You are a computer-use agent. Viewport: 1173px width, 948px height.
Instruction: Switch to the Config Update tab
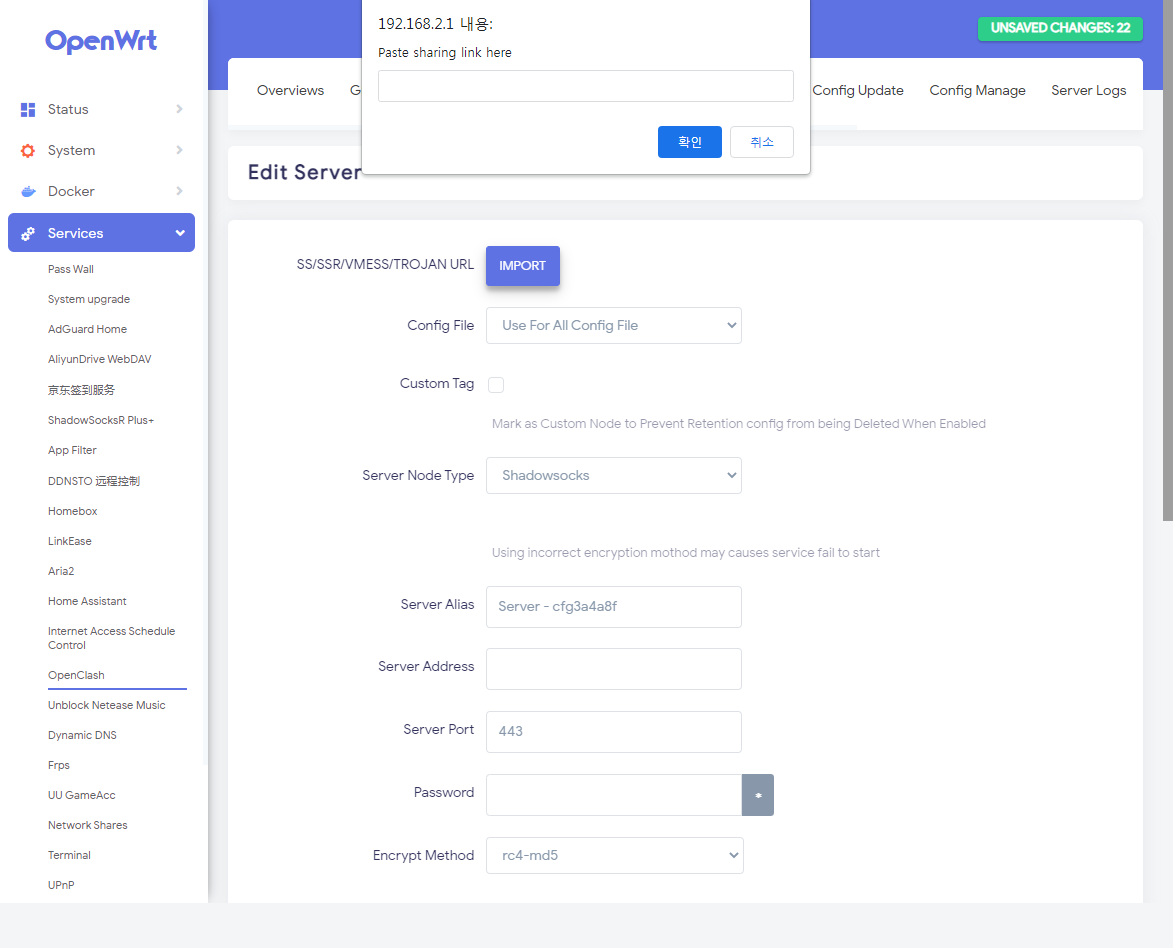[x=857, y=91]
